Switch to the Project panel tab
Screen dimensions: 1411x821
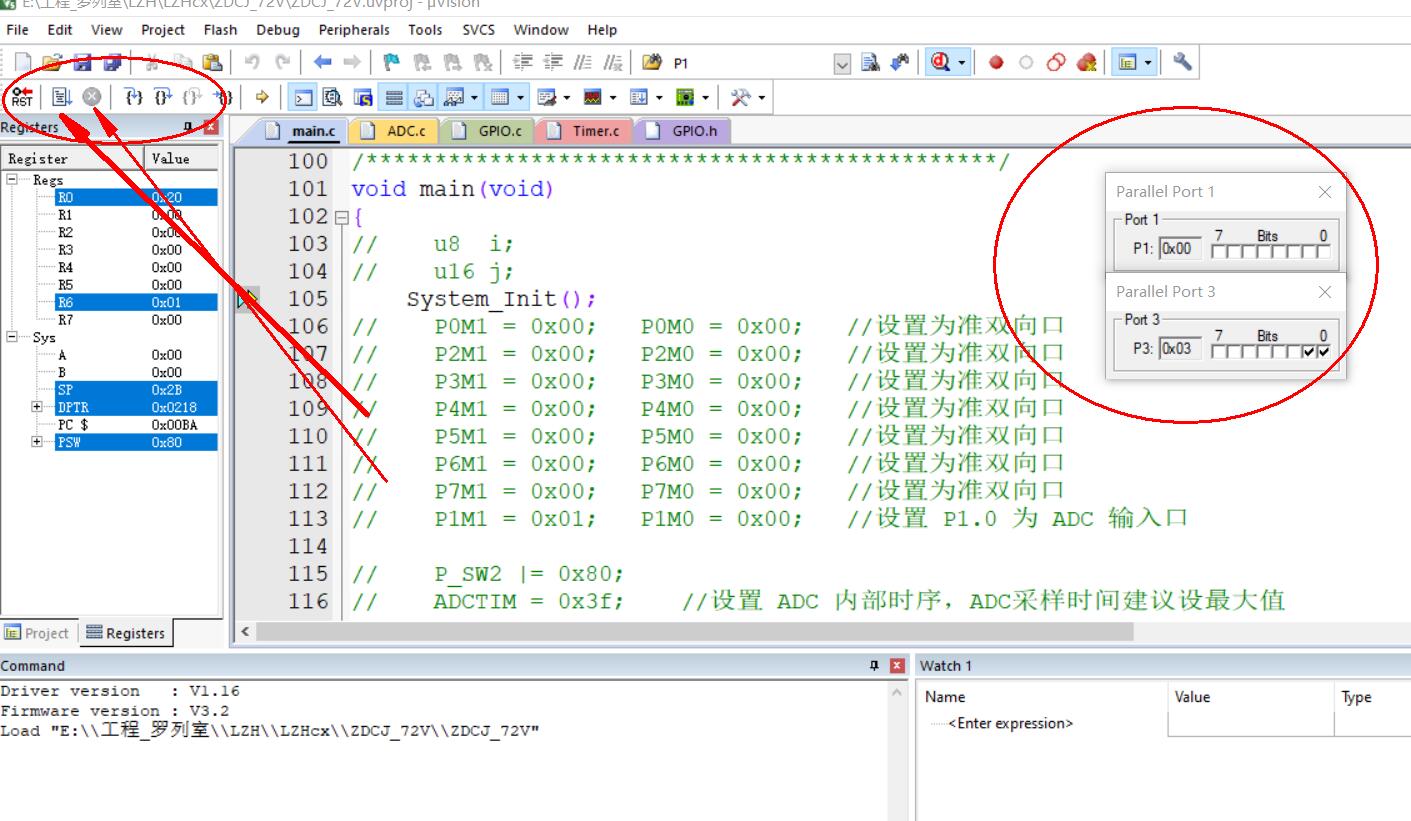pyautogui.click(x=38, y=633)
